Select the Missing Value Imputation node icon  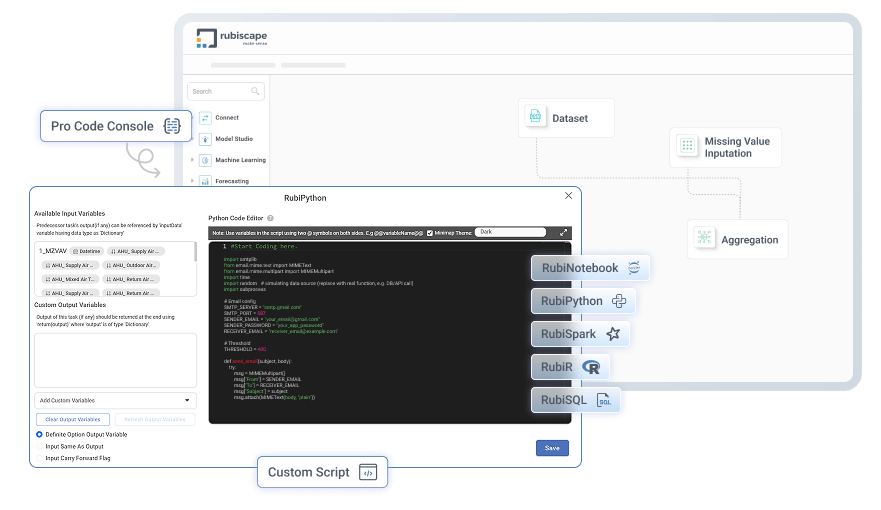tap(687, 145)
